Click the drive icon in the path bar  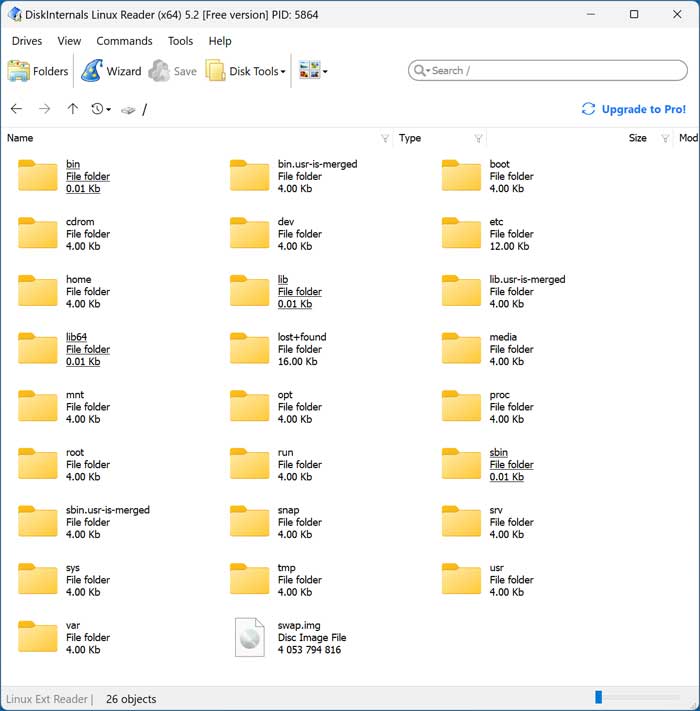pos(128,110)
